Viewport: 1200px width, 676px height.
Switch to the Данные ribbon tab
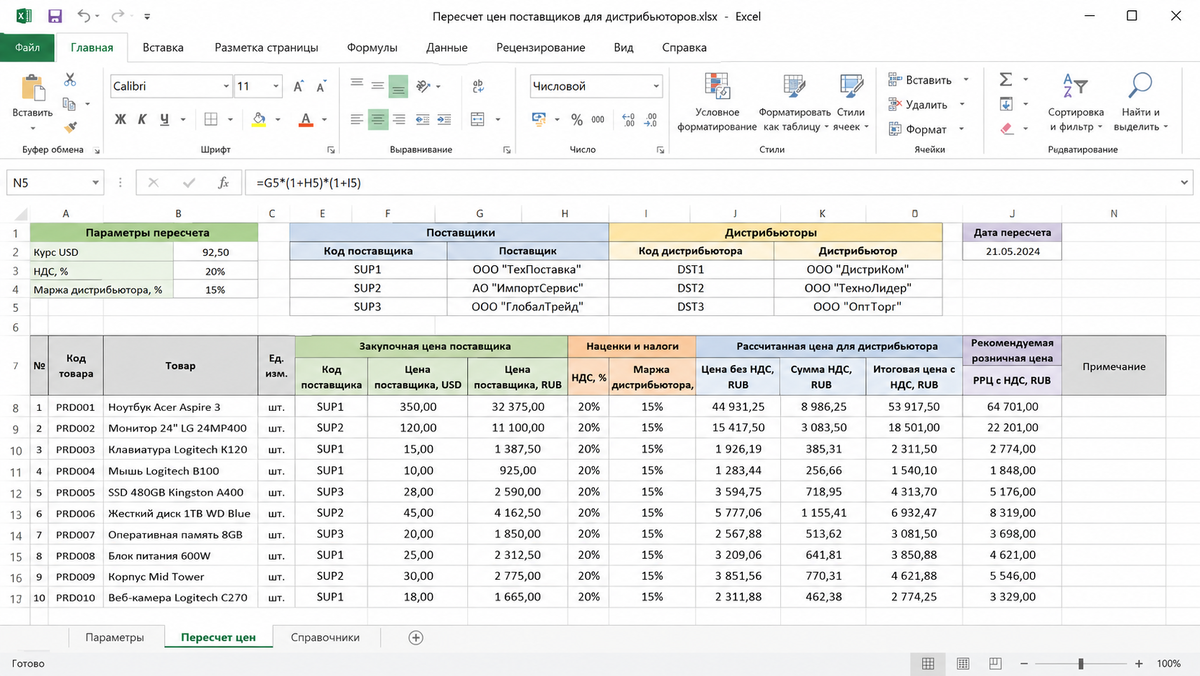(447, 47)
